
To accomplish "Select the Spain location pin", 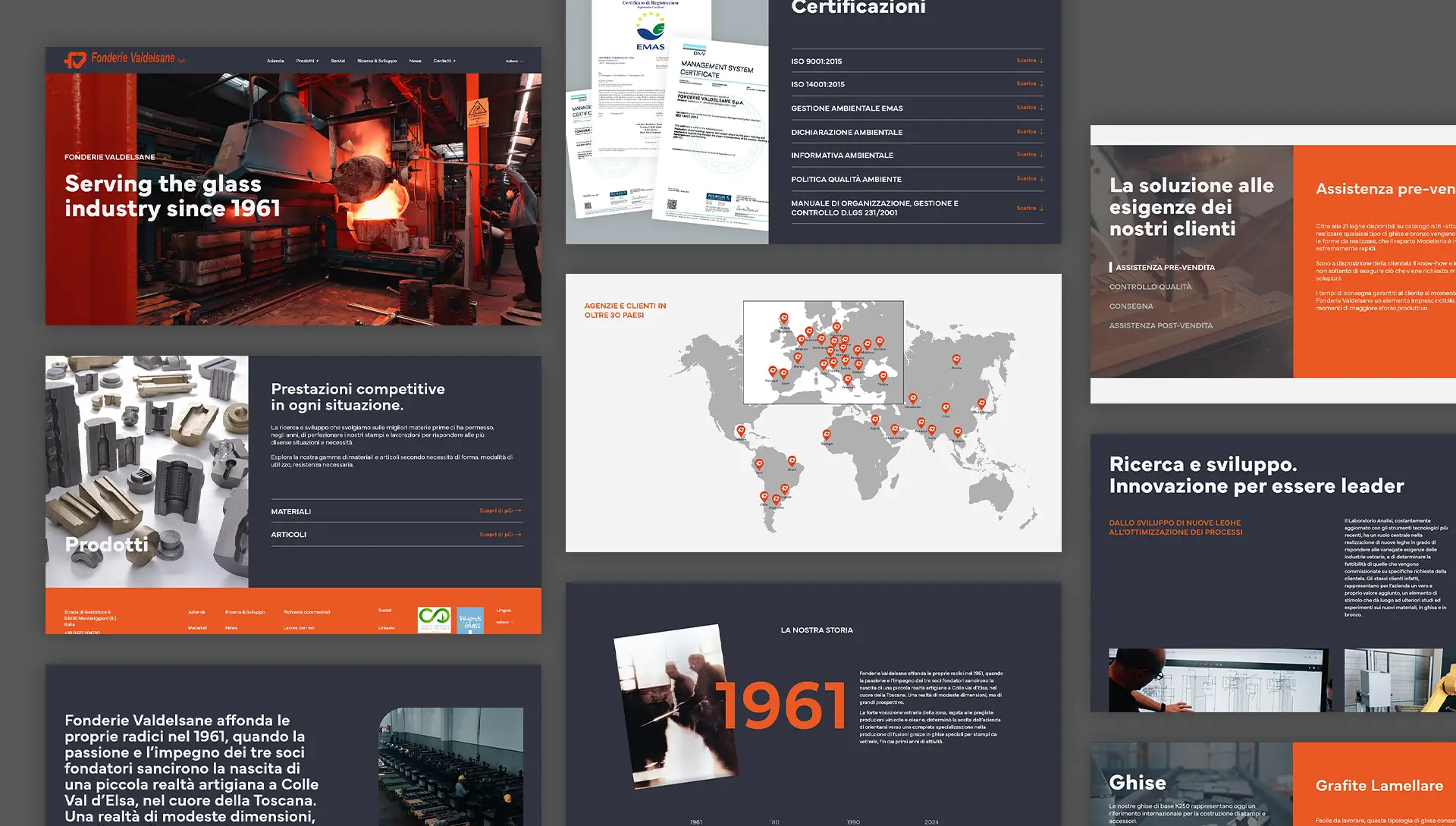I will coord(784,374).
